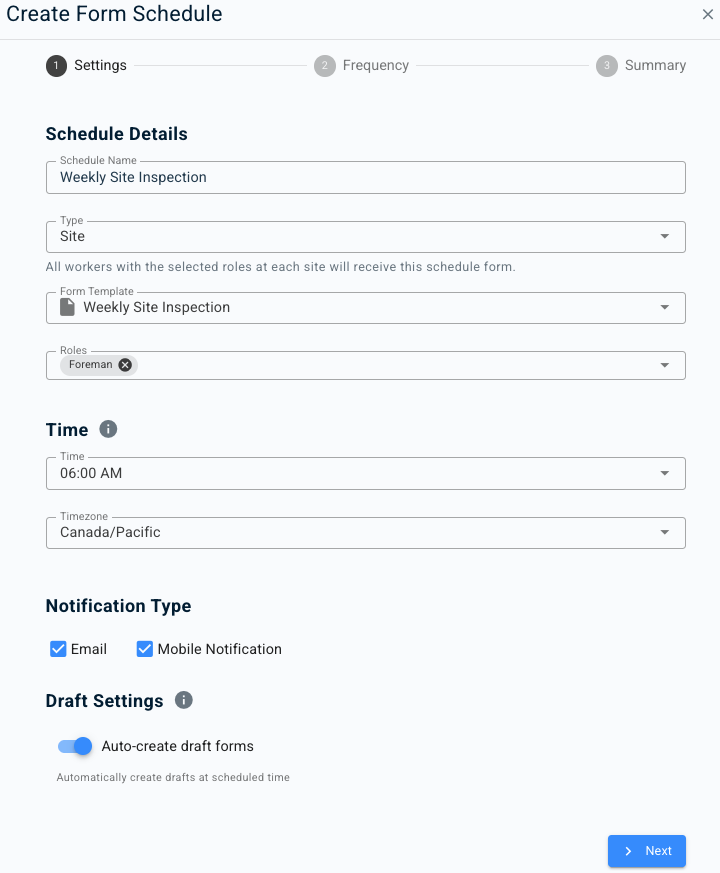Image resolution: width=720 pixels, height=873 pixels.
Task: Expand the Form Template dropdown
Action: click(665, 308)
